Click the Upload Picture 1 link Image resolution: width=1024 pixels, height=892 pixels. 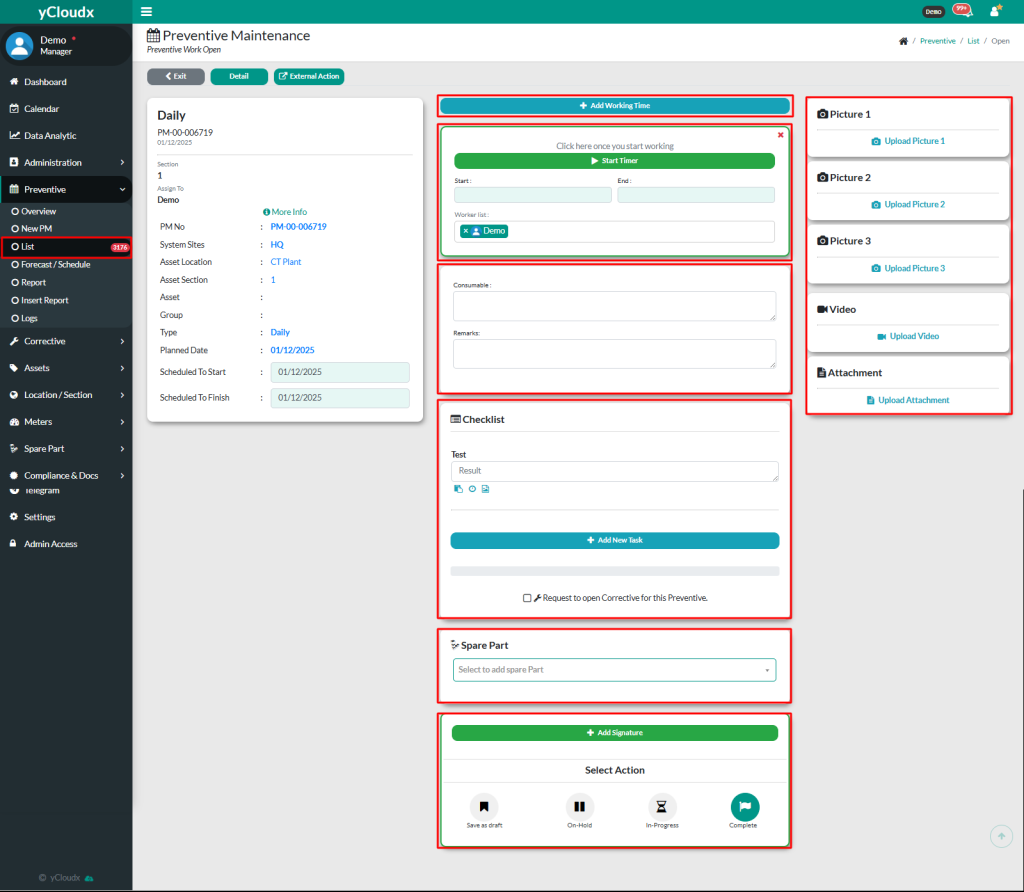[908, 141]
